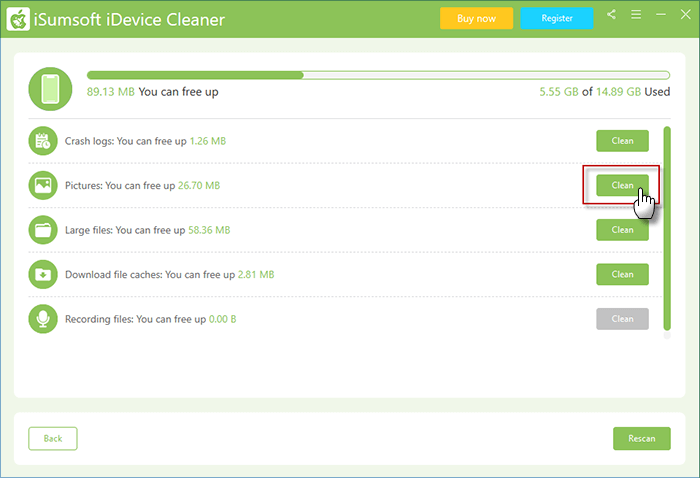
Task: Click the Crash logs calendar icon
Action: [43, 141]
